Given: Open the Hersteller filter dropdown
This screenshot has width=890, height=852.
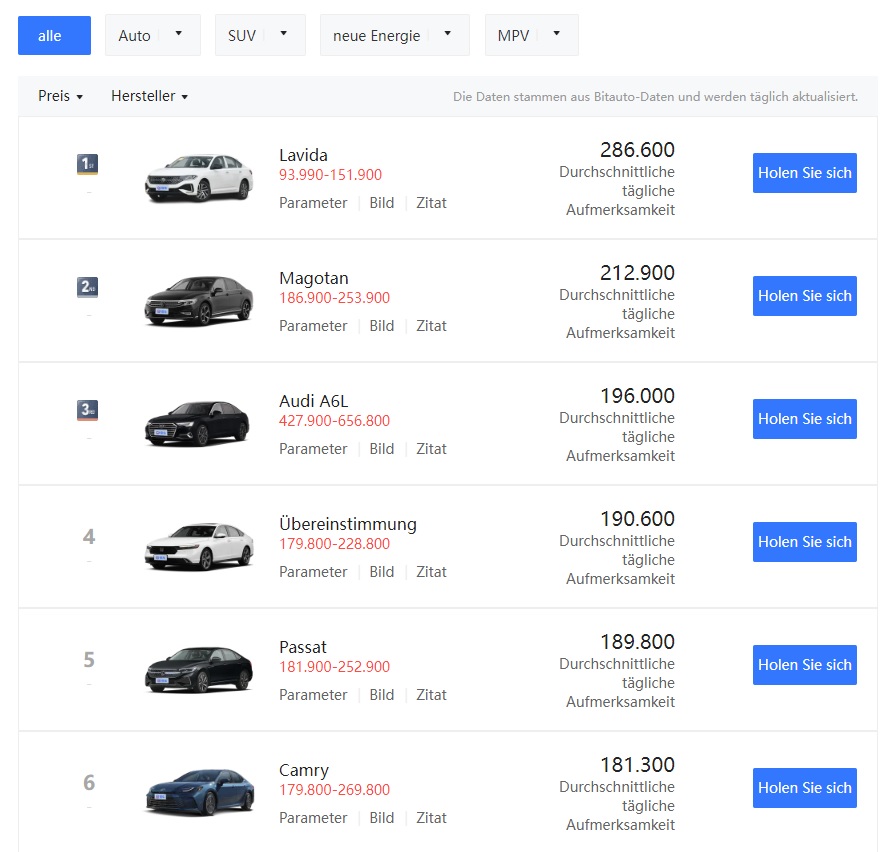Looking at the screenshot, I should pyautogui.click(x=149, y=96).
